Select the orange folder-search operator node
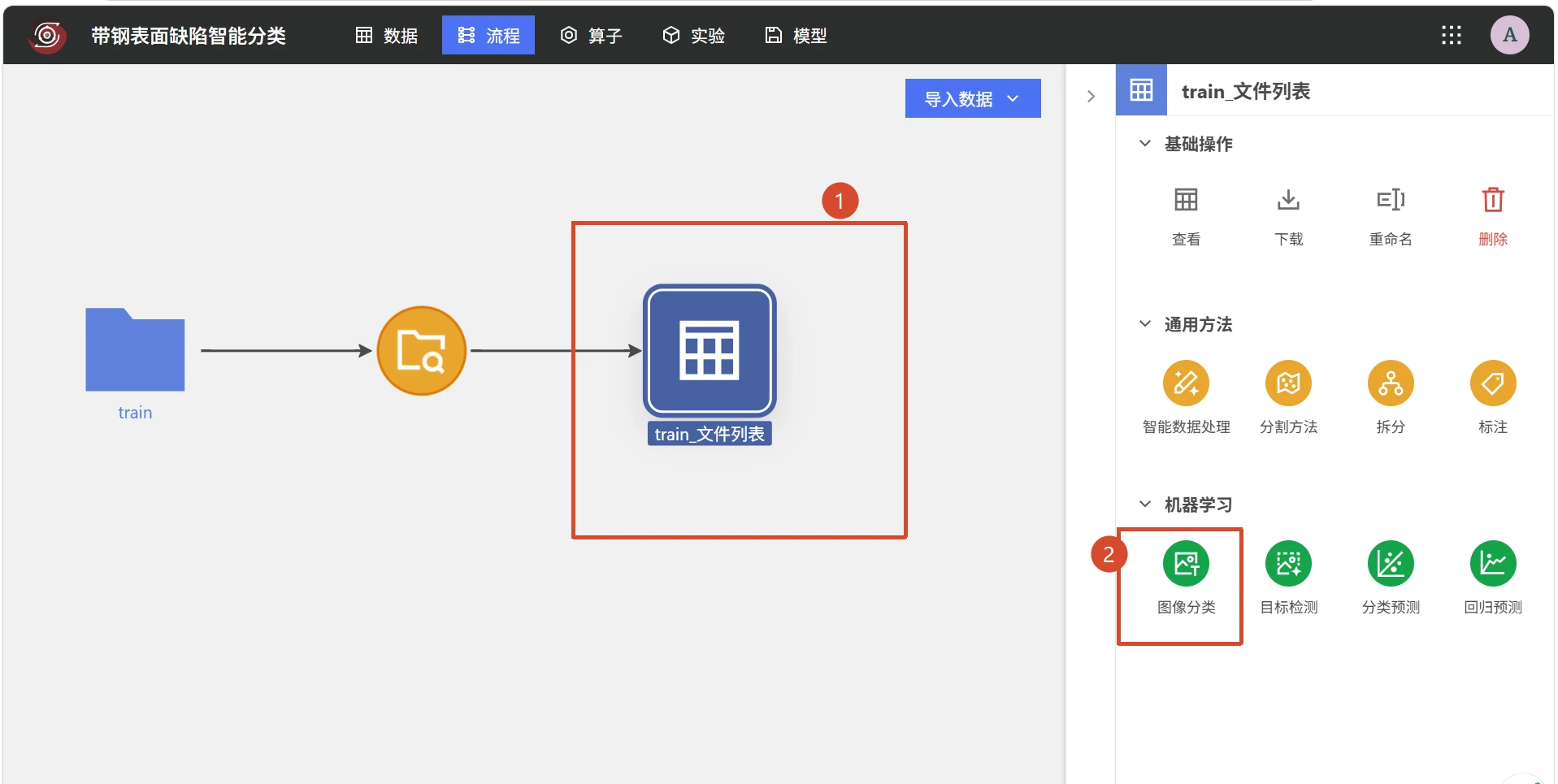 pyautogui.click(x=422, y=351)
